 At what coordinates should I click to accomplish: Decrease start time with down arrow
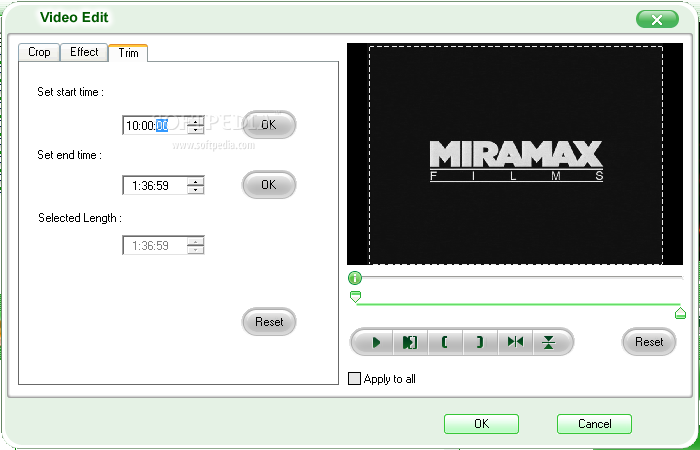coord(196,129)
